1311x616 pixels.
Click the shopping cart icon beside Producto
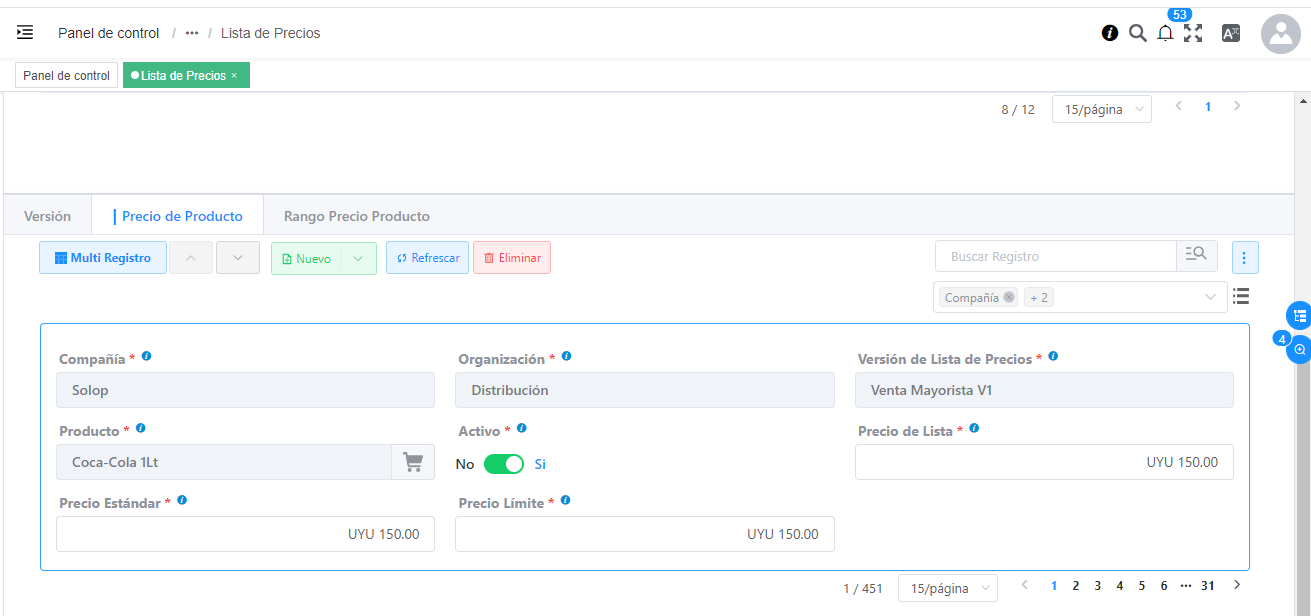tap(412, 462)
